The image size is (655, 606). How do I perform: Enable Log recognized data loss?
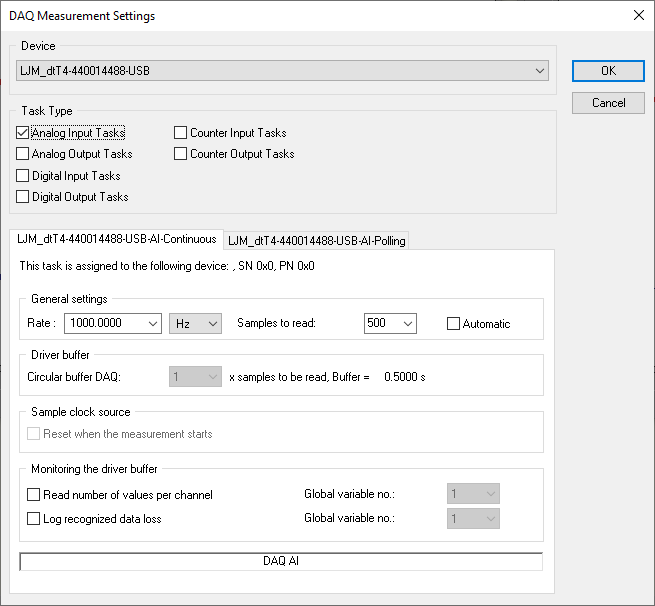click(x=34, y=519)
